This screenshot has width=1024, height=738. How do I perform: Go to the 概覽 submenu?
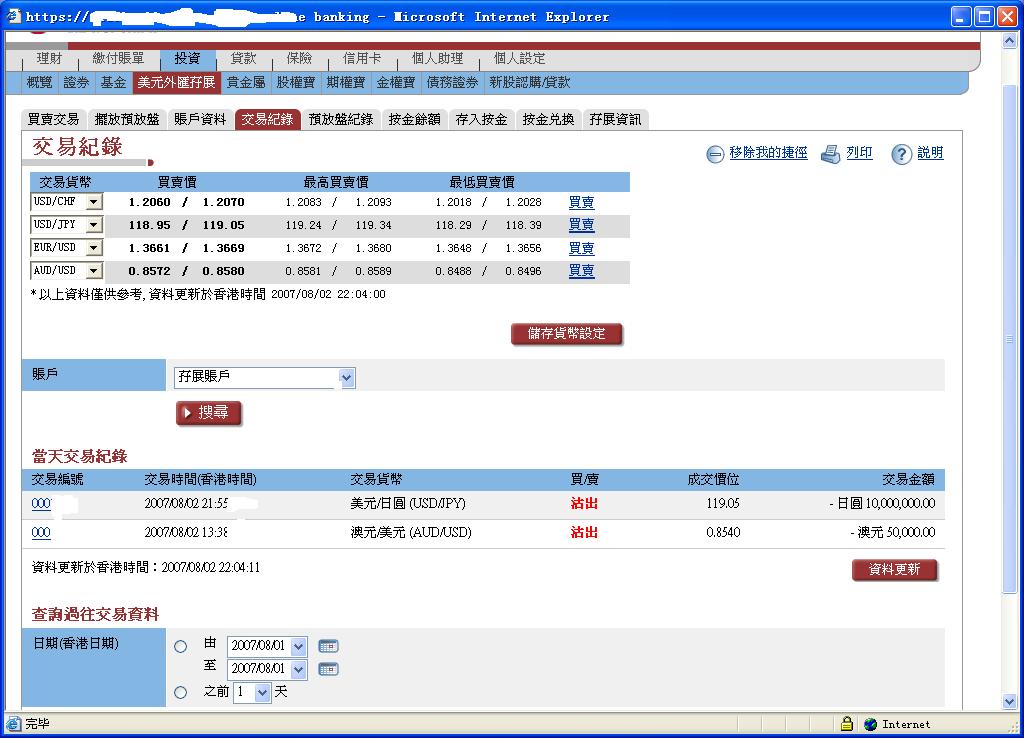click(39, 82)
